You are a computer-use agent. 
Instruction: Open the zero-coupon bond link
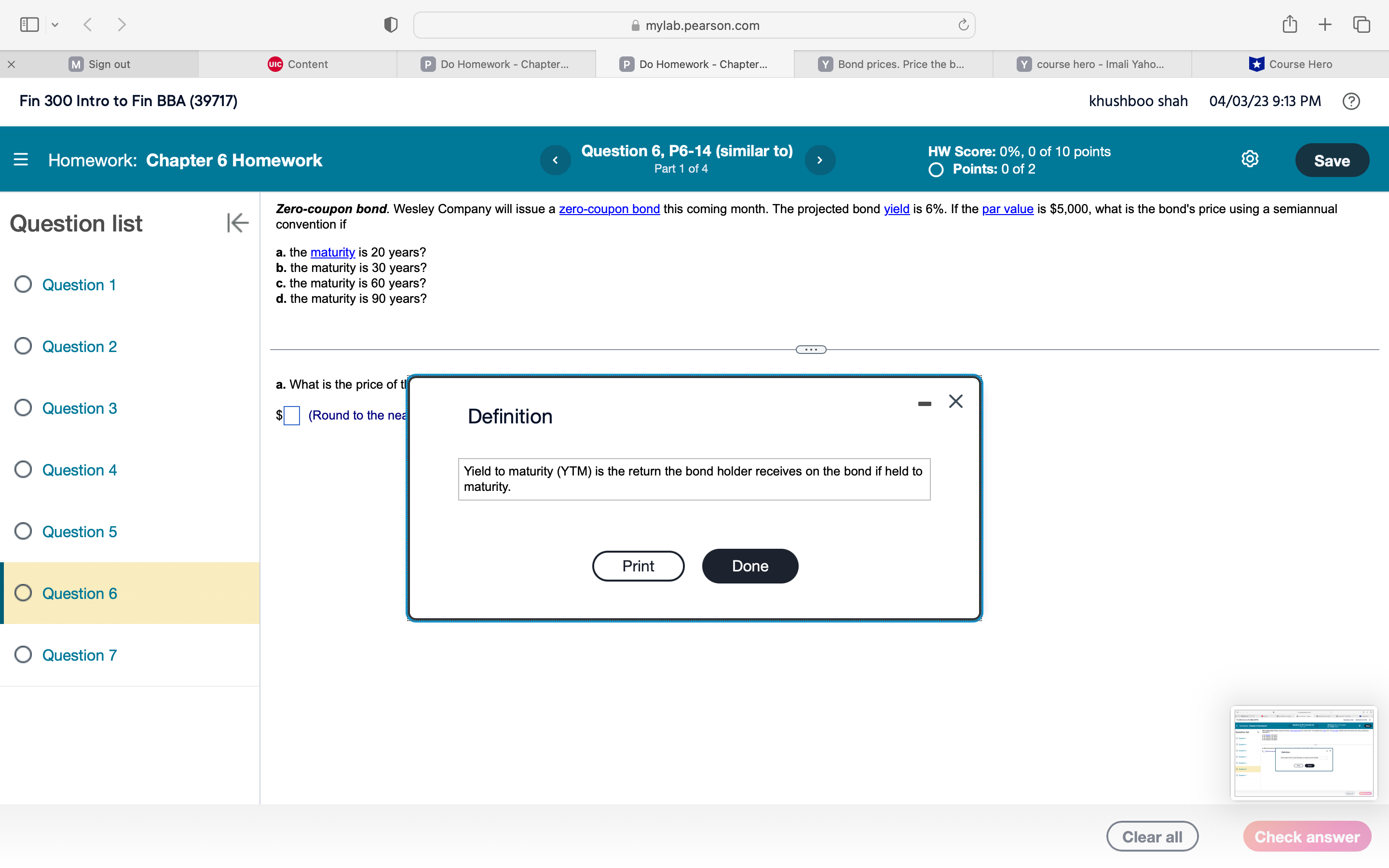pos(609,209)
